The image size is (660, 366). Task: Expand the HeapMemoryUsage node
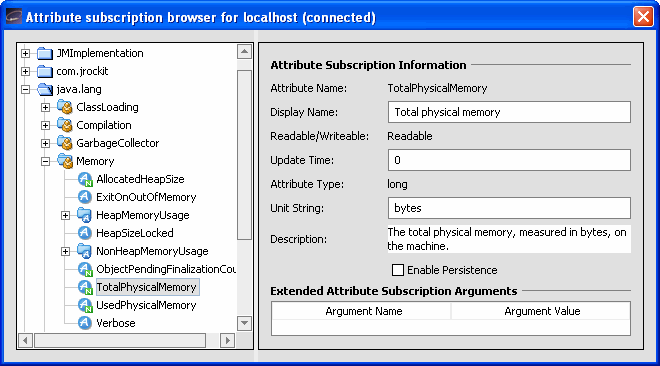click(65, 215)
